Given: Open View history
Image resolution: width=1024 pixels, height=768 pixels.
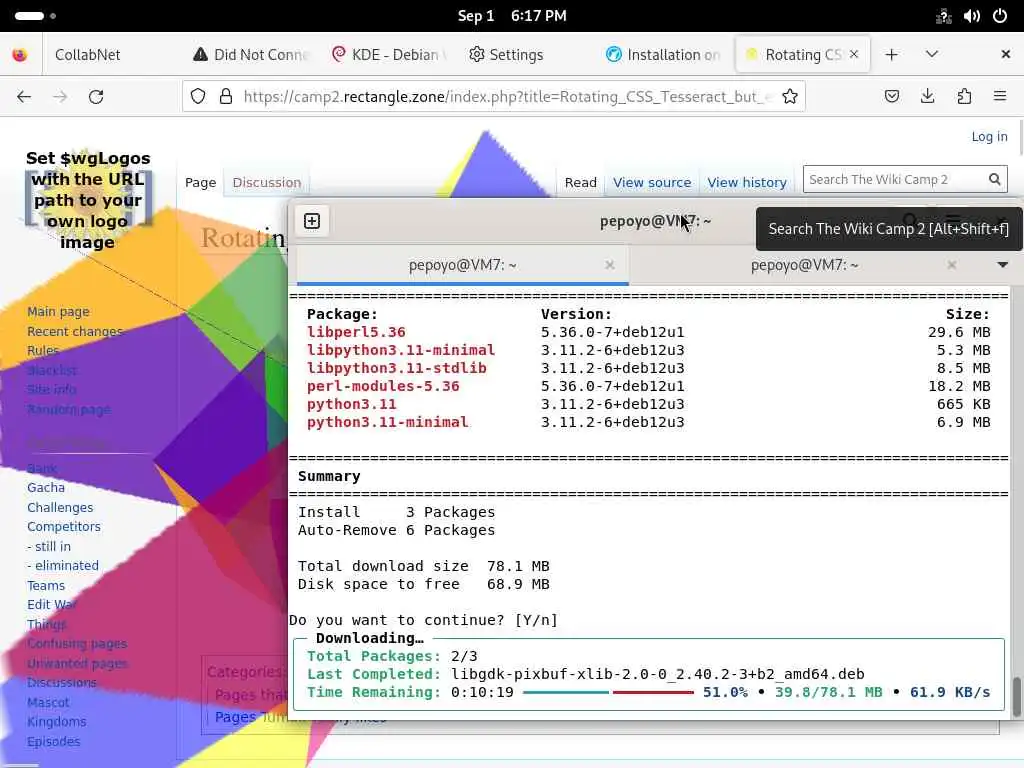Looking at the screenshot, I should [746, 182].
